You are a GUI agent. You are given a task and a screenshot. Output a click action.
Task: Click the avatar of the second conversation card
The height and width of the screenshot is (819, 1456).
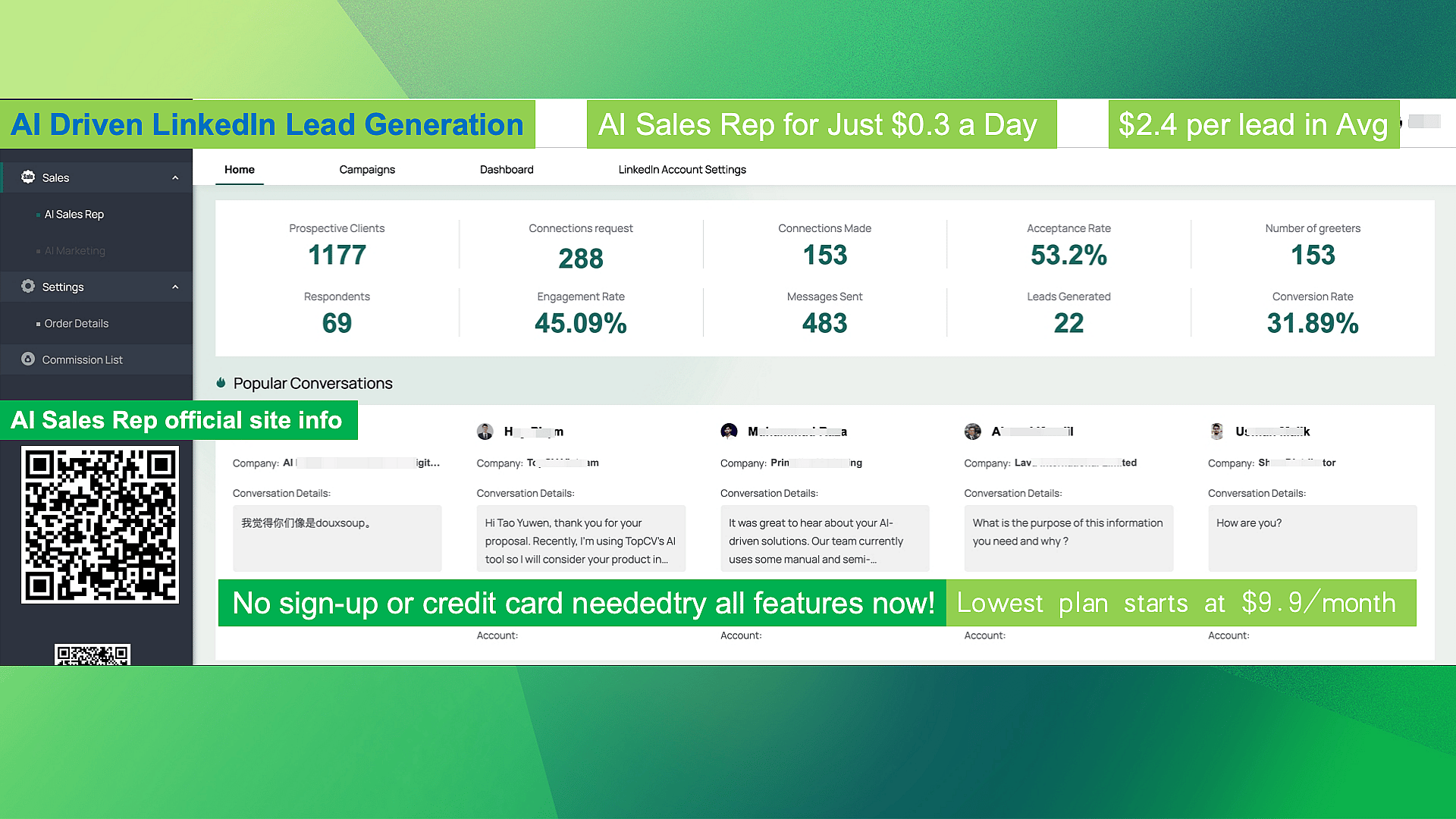point(485,431)
